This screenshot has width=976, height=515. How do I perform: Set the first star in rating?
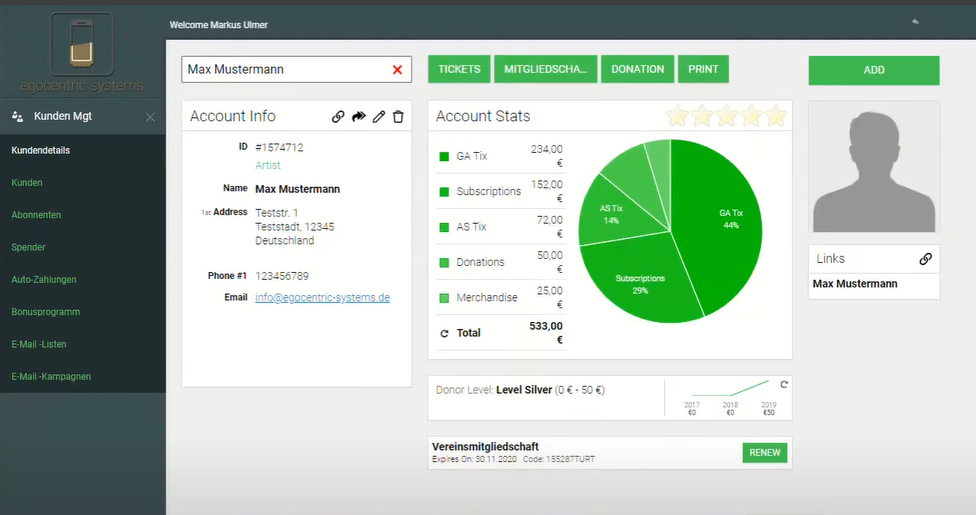678,116
